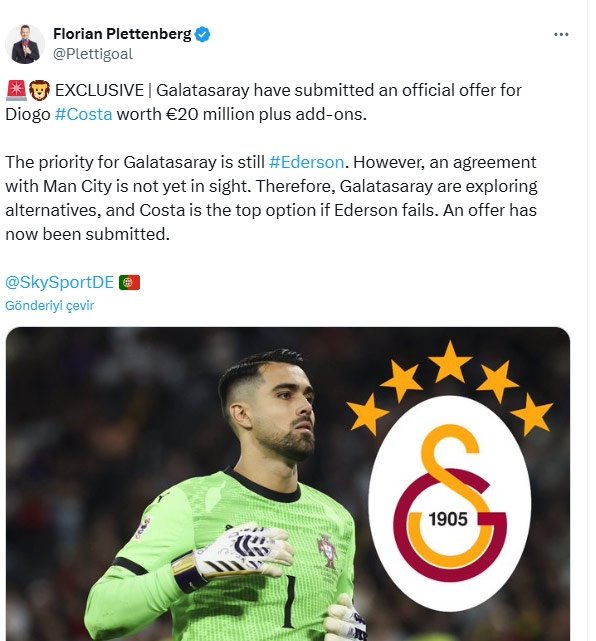The height and width of the screenshot is (641, 596).
Task: Click the red siren emoji
Action: 16,90
